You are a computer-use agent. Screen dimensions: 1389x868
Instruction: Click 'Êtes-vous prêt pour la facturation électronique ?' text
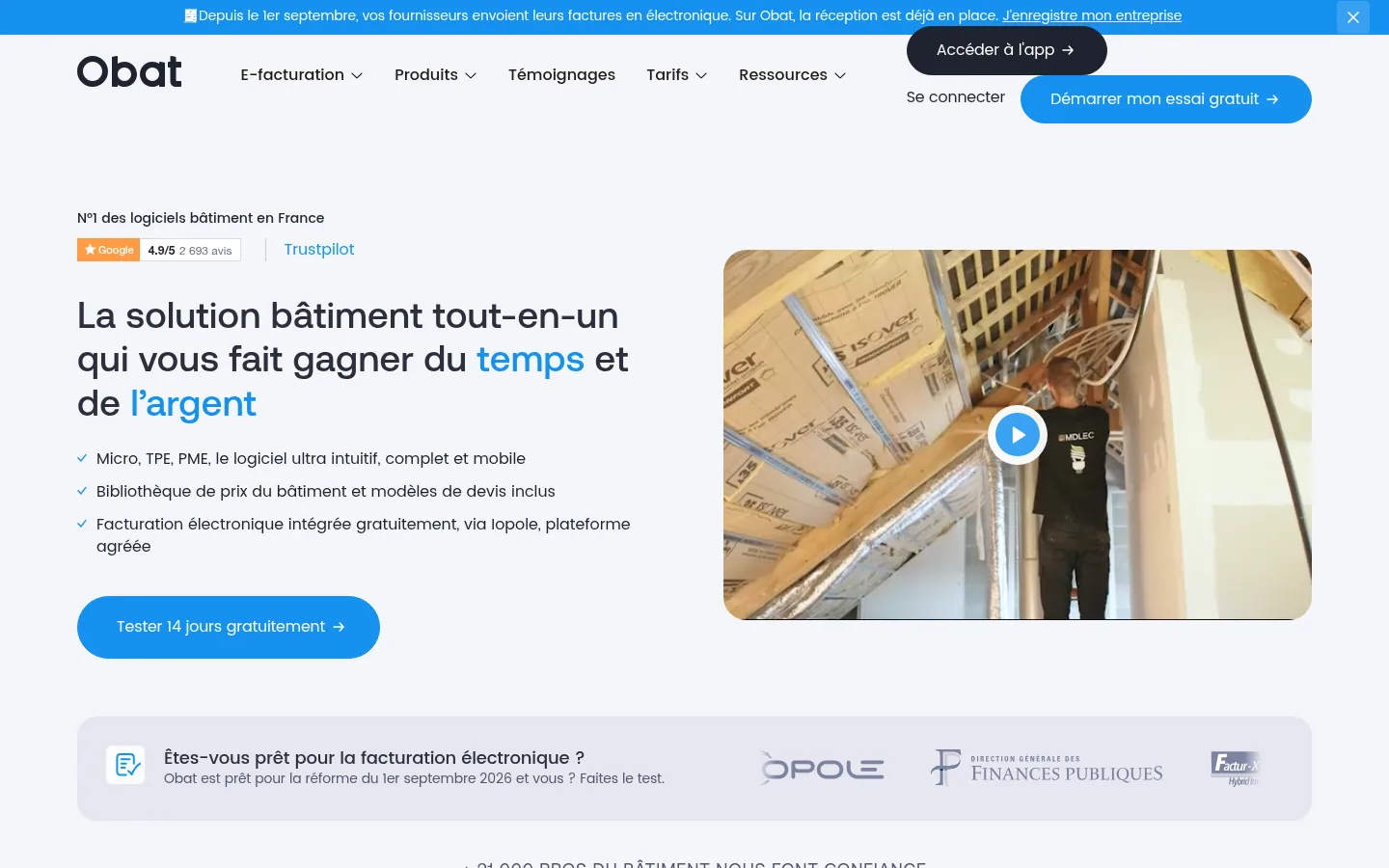pyautogui.click(x=374, y=758)
